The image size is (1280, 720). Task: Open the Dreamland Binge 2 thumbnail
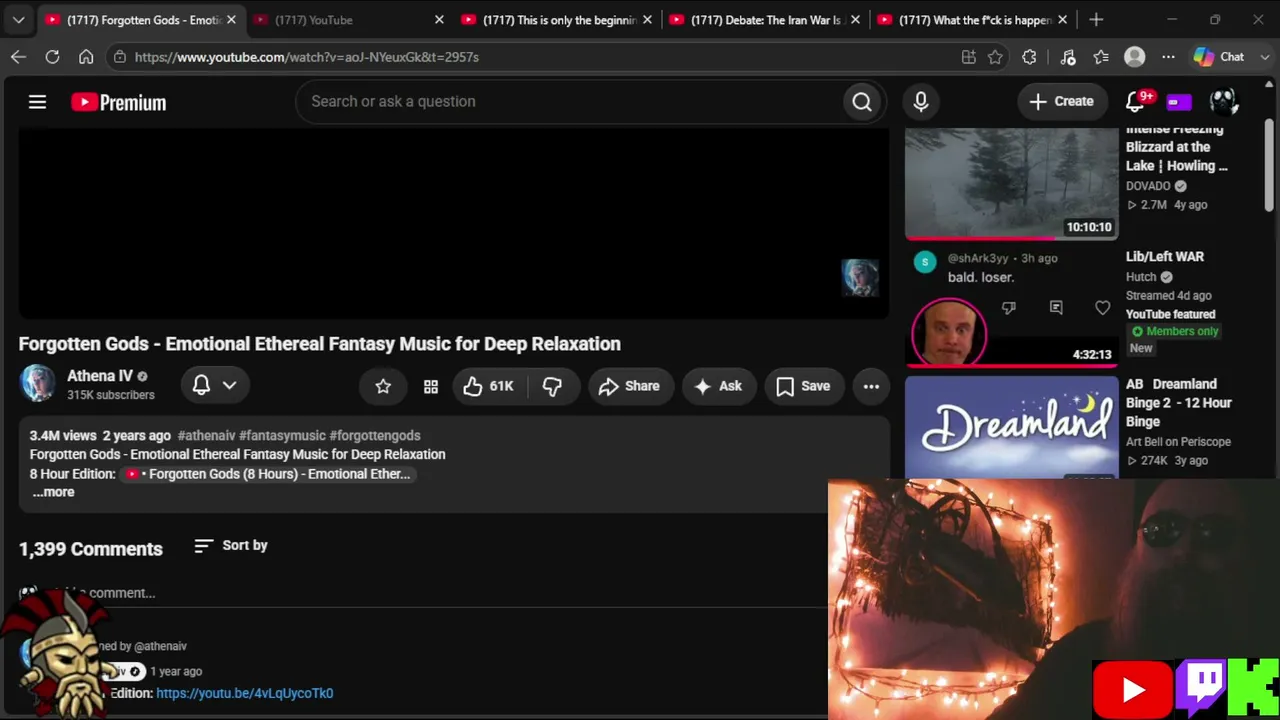(1011, 428)
